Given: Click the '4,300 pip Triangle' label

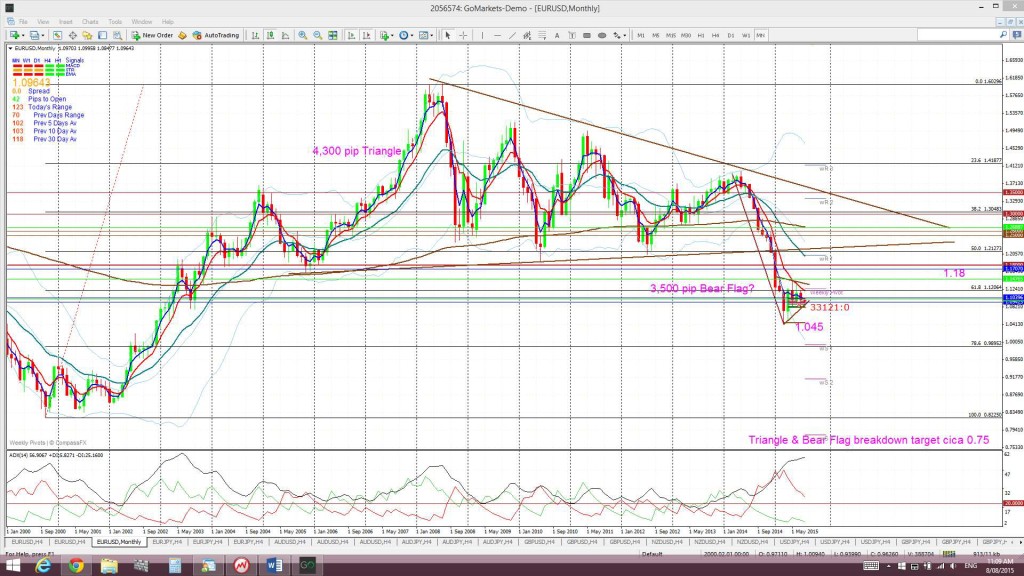Looking at the screenshot, I should pos(357,151).
